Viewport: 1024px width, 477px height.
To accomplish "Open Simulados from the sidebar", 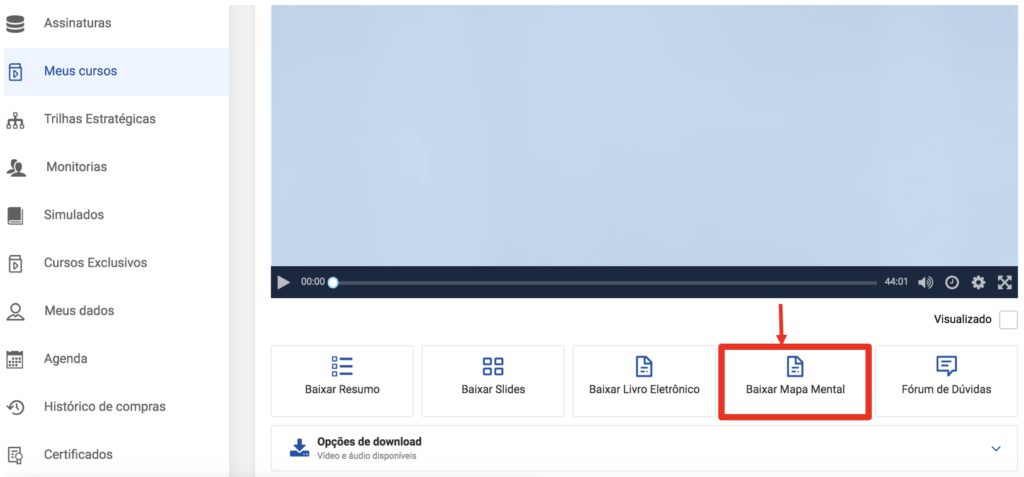I will [74, 214].
